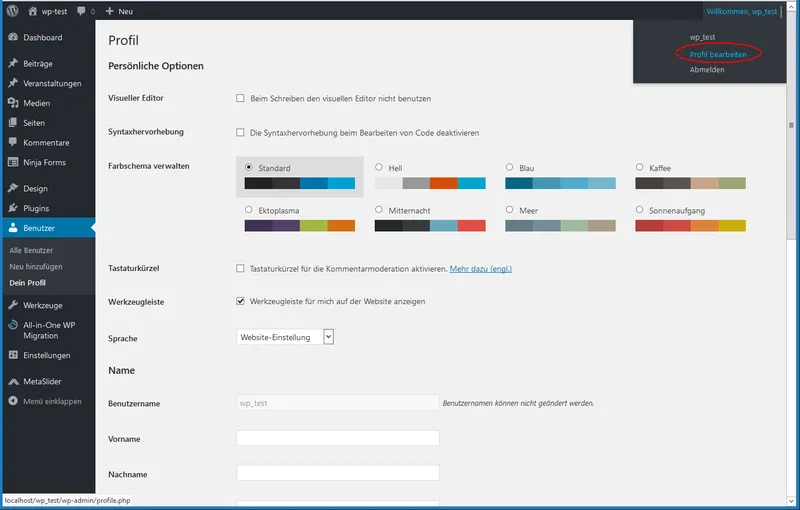Click the Design paintbrush icon
The width and height of the screenshot is (800, 510).
tap(13, 188)
